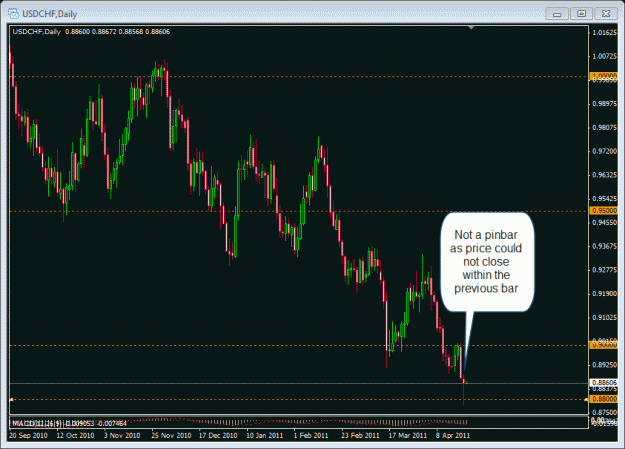Click the 25 Nov 2010 date label
625x449 pixels.
point(171,435)
